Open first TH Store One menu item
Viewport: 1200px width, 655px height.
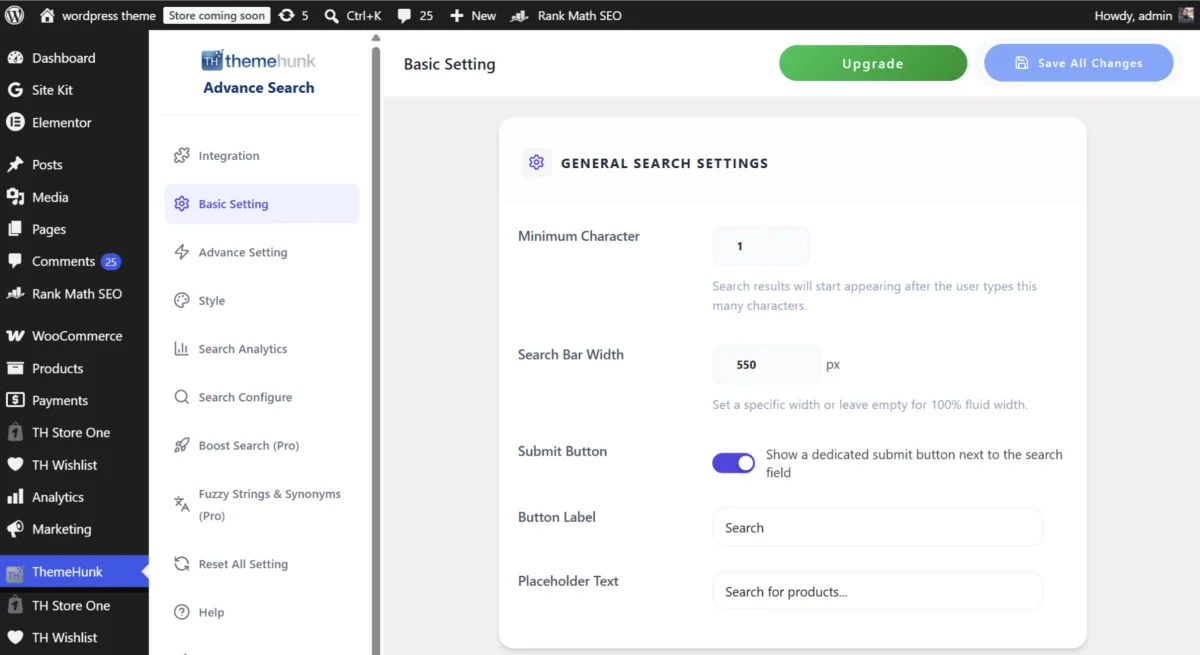coord(74,433)
